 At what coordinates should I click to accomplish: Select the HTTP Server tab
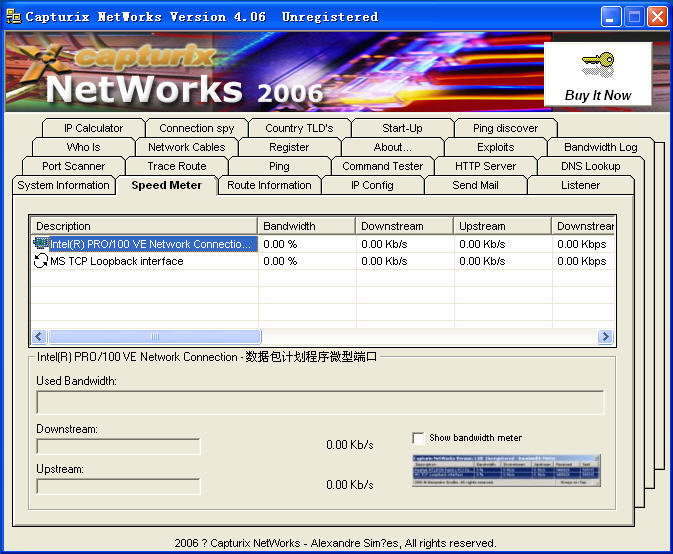[485, 166]
